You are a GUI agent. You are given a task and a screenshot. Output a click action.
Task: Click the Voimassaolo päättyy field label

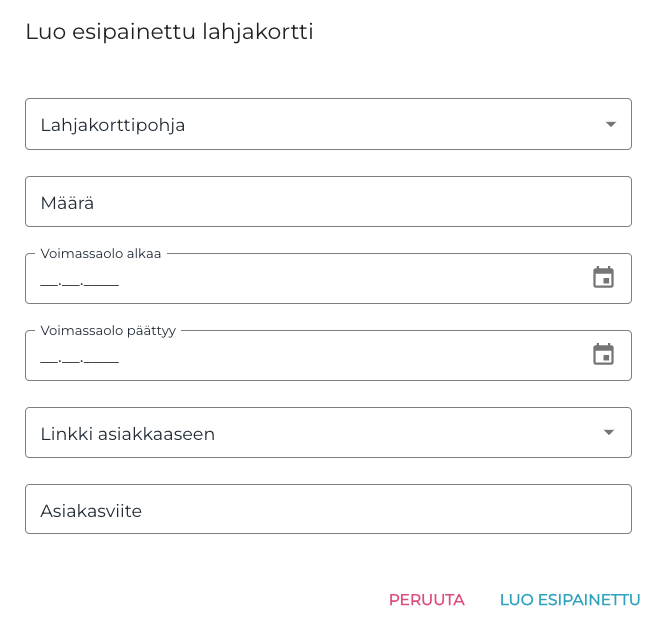coord(108,331)
